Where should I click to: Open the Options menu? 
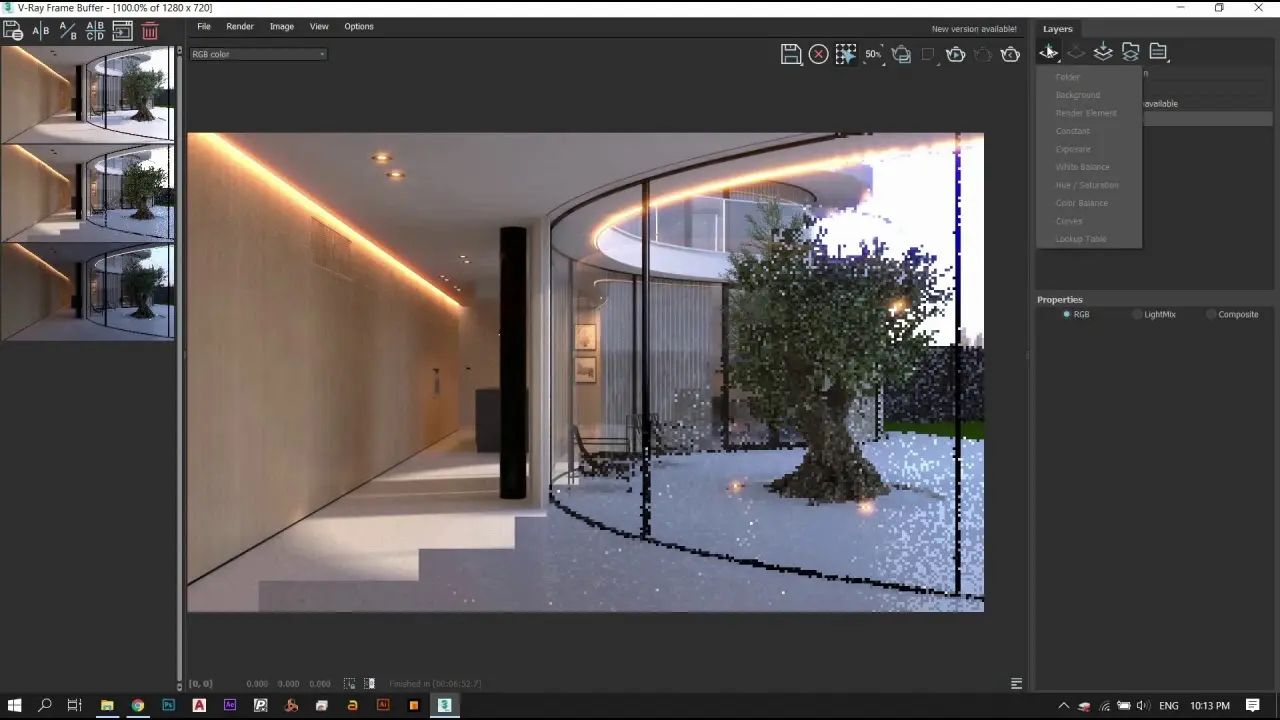coord(359,26)
